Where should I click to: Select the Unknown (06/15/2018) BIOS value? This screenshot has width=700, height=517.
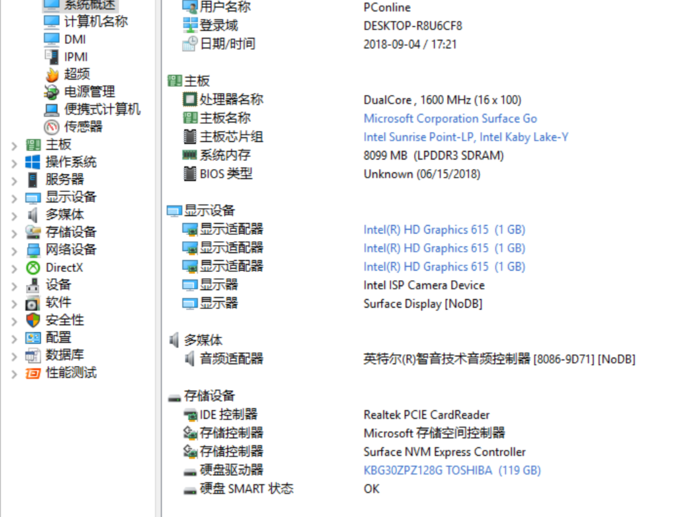422,174
